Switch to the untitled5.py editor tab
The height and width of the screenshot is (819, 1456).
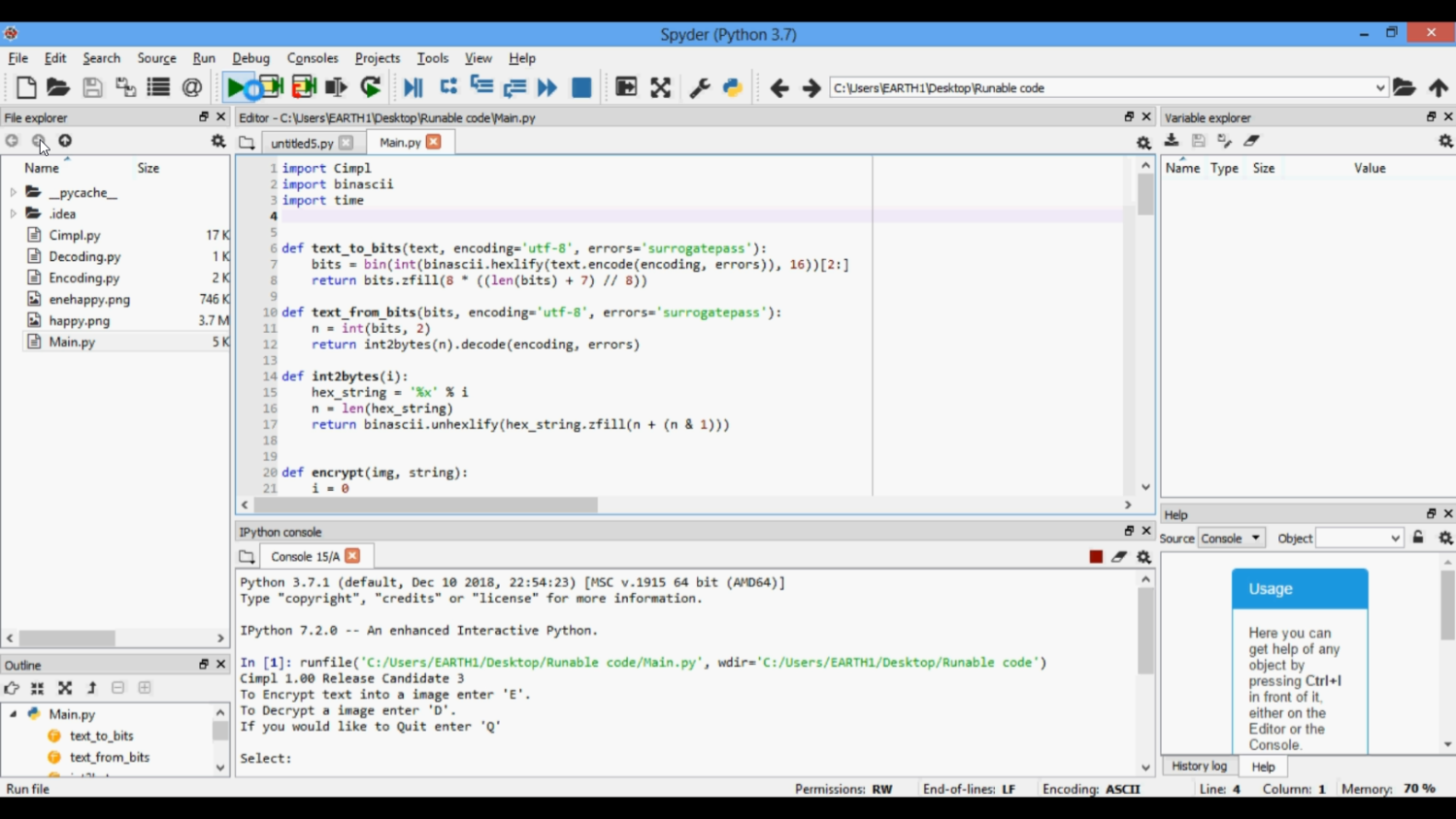301,143
